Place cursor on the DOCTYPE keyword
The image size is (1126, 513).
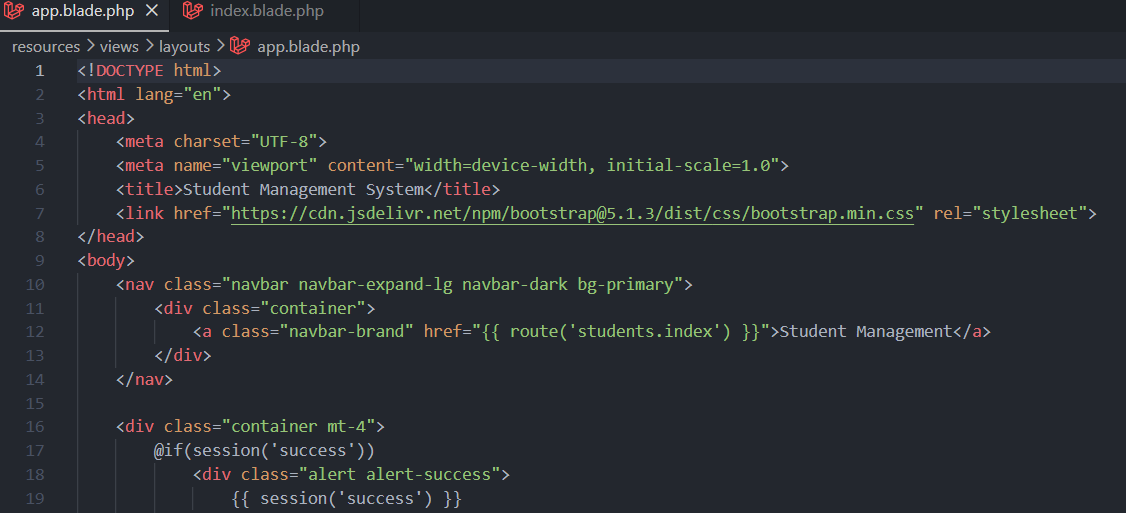(x=130, y=71)
